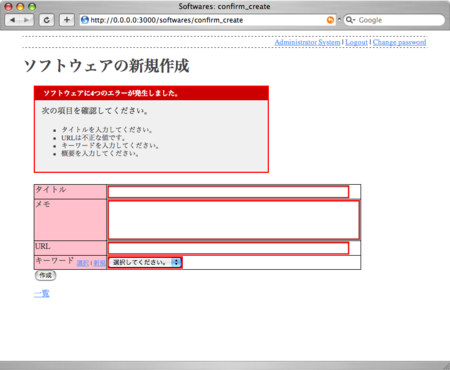
Task: Submit the form with the 作成 button
Action: 46,275
